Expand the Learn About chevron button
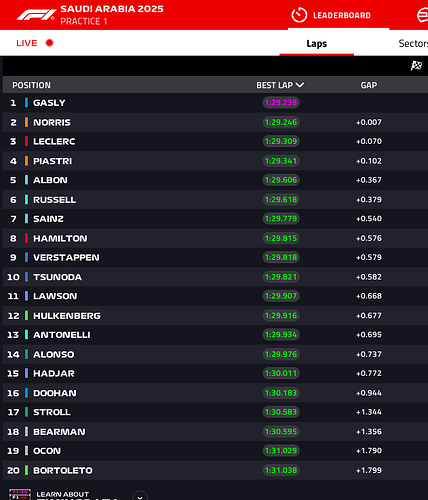Image resolution: width=428 pixels, height=500 pixels. coord(140,496)
